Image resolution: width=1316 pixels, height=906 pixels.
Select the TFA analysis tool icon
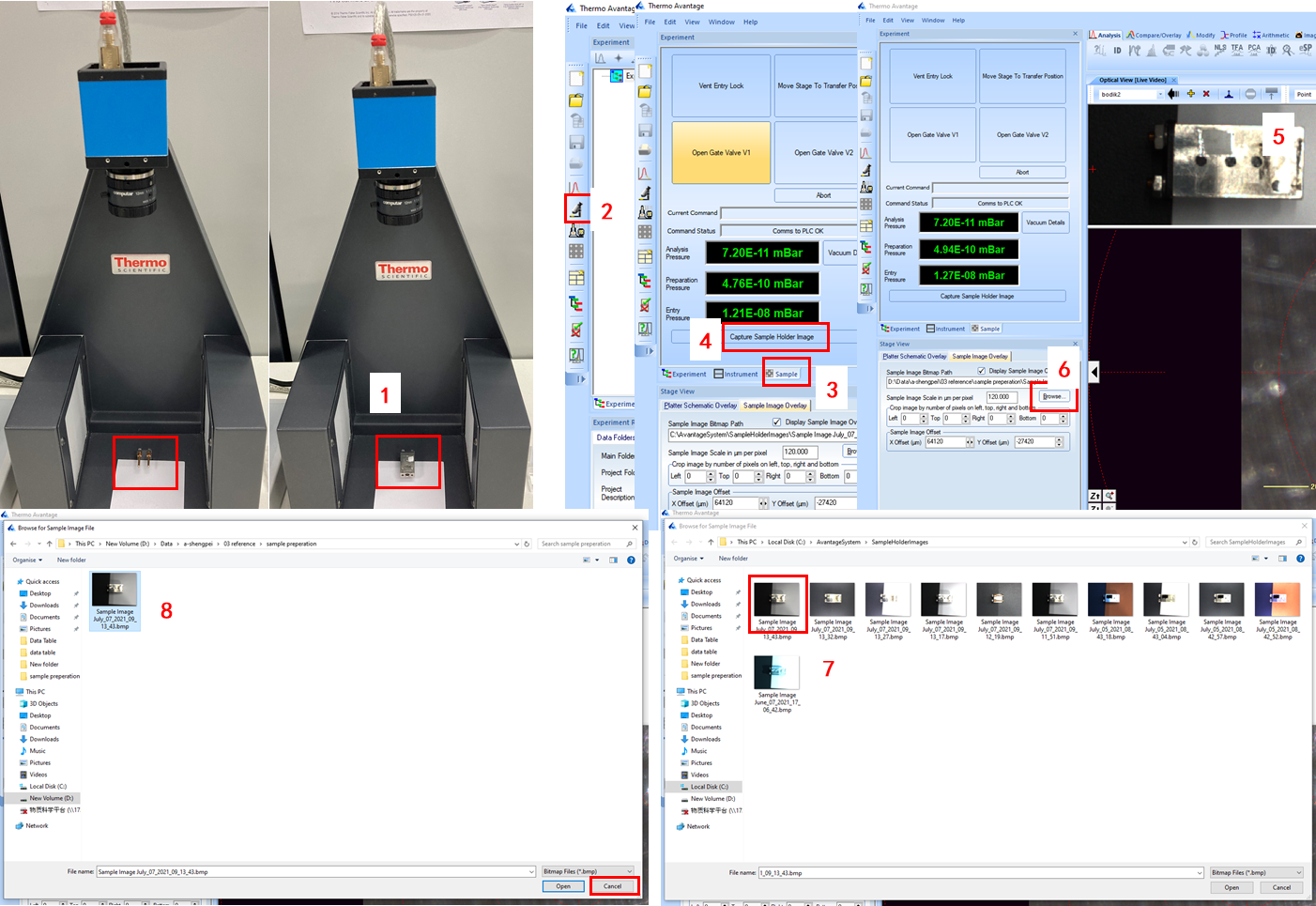(x=1237, y=50)
